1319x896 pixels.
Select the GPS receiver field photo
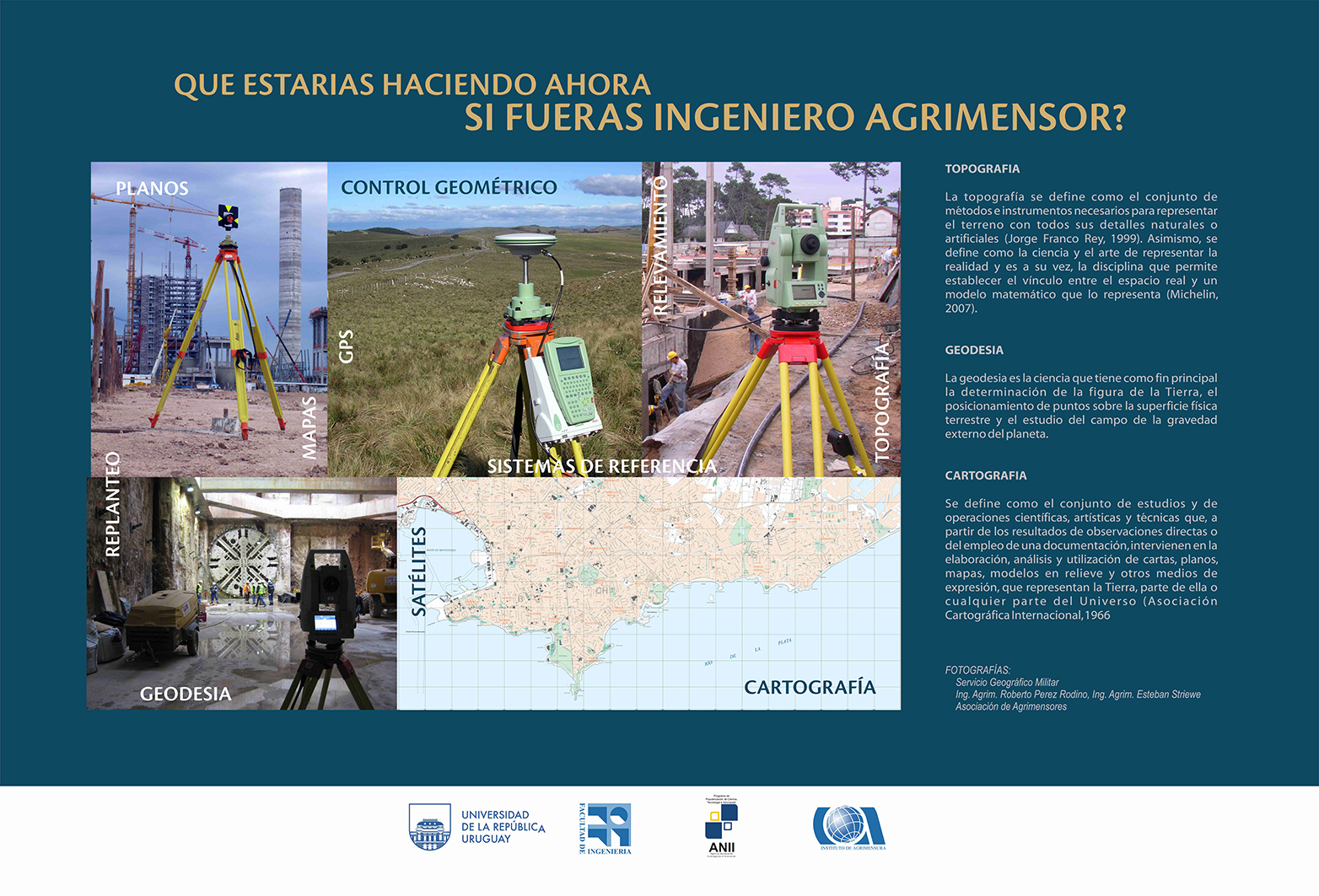click(x=485, y=319)
